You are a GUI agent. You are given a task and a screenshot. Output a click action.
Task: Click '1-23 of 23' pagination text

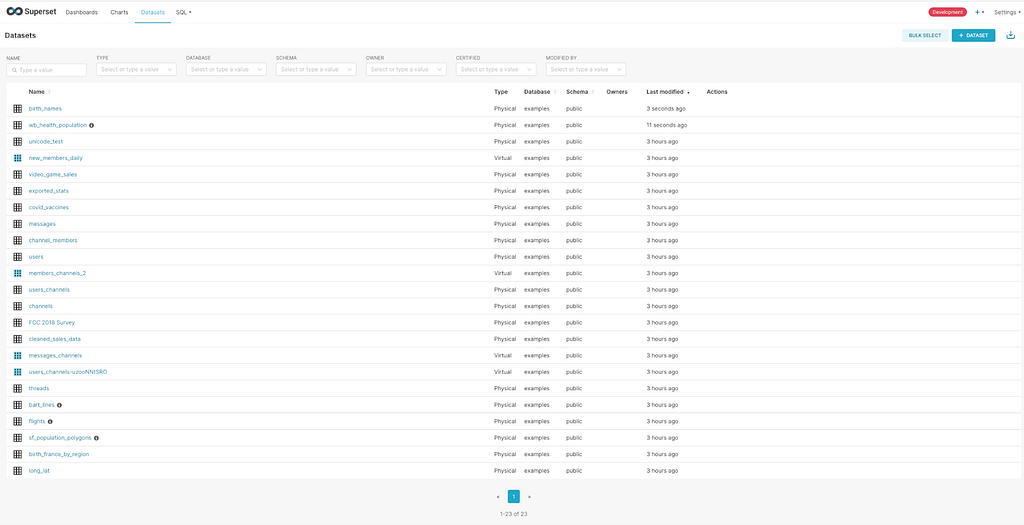pos(513,514)
